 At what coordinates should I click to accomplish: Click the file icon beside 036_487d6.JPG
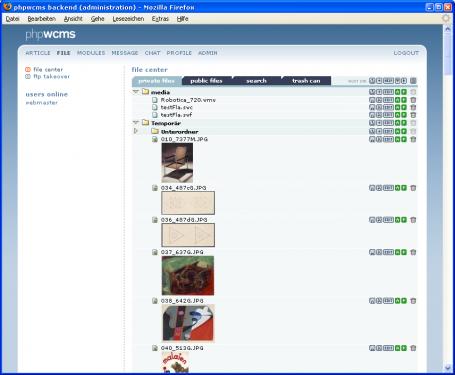point(155,220)
